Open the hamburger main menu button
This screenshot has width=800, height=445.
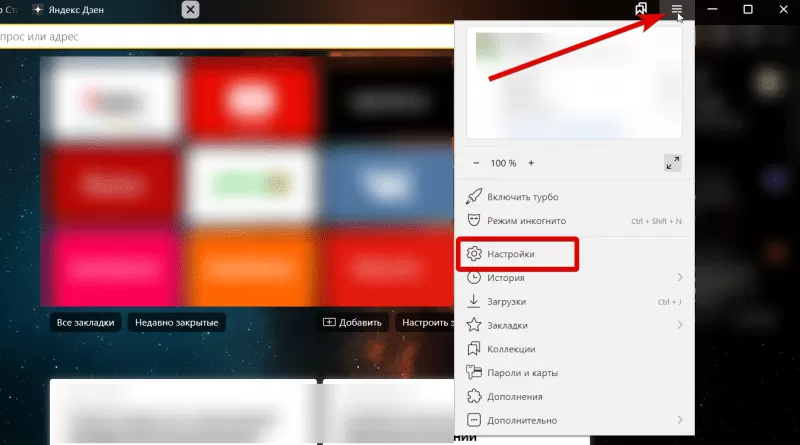click(677, 10)
